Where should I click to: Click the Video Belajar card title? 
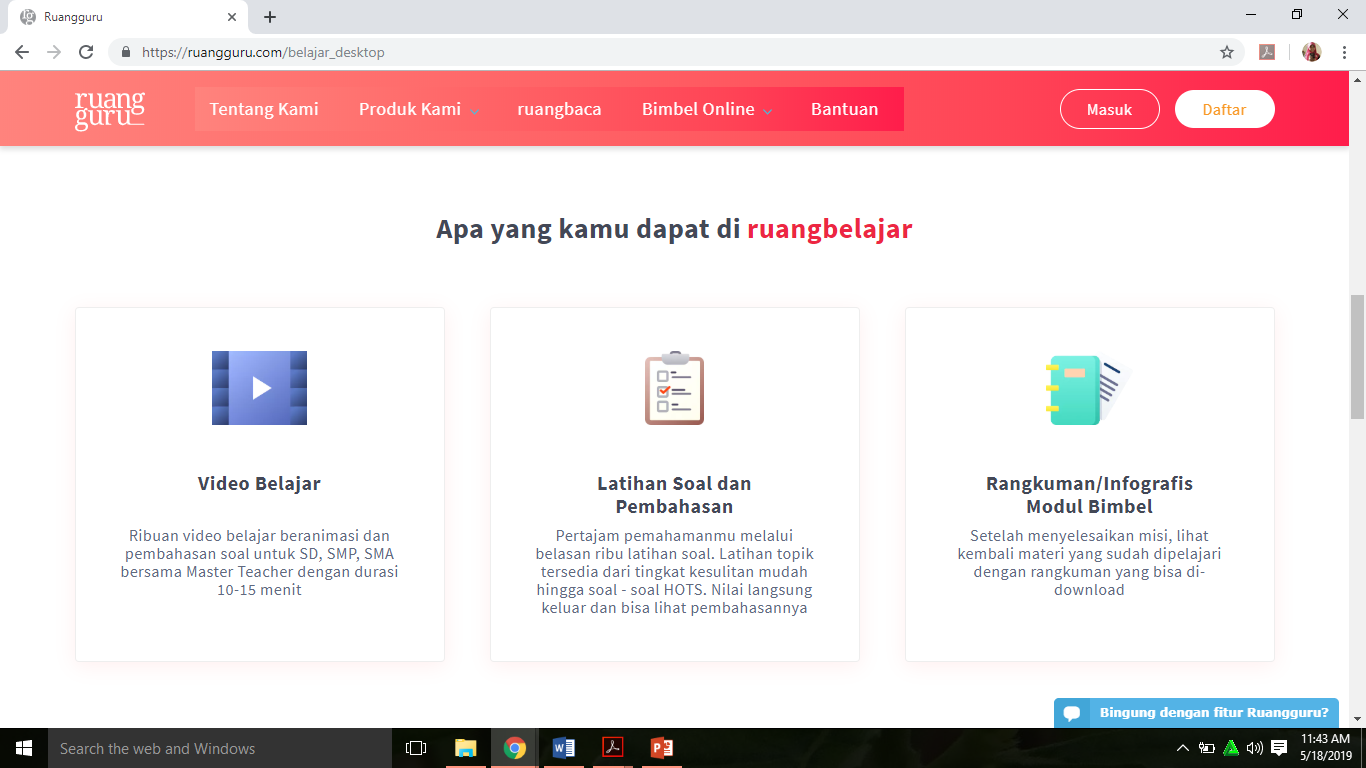click(259, 484)
